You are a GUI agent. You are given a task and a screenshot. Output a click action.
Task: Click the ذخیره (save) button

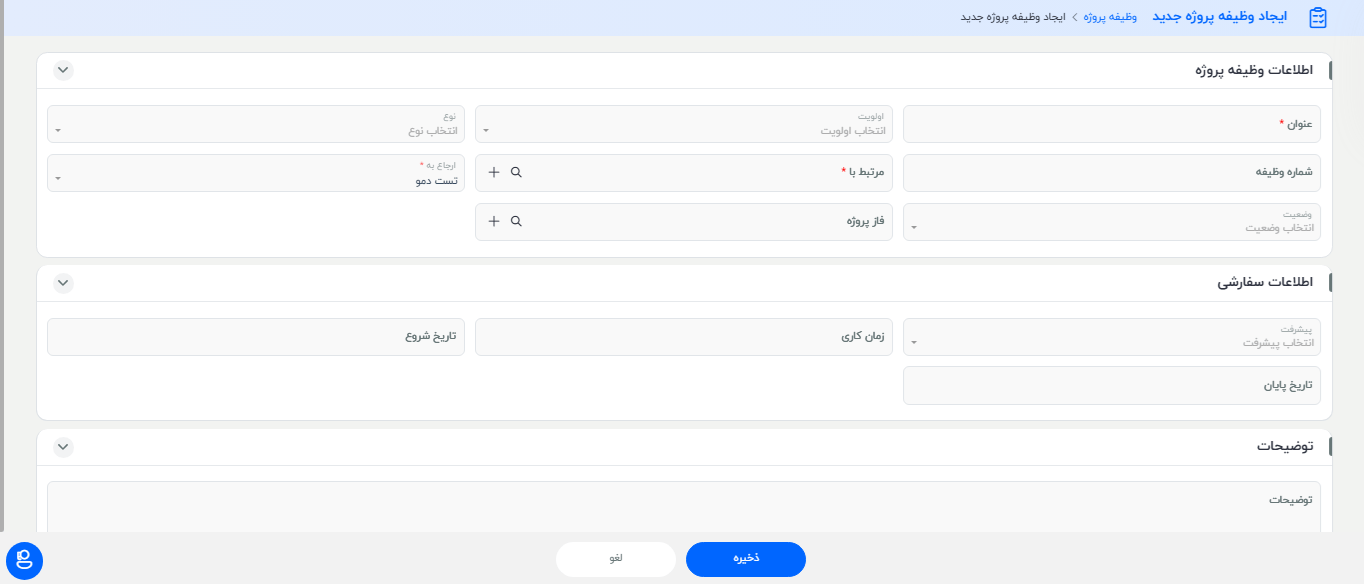[745, 559]
